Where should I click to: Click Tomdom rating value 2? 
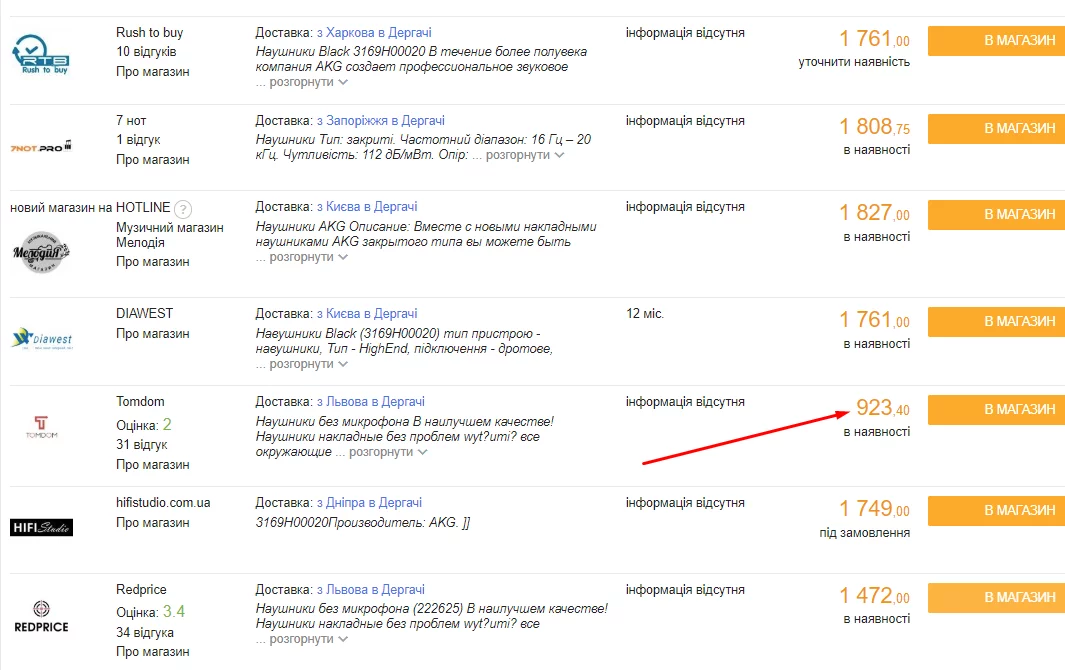tap(167, 425)
